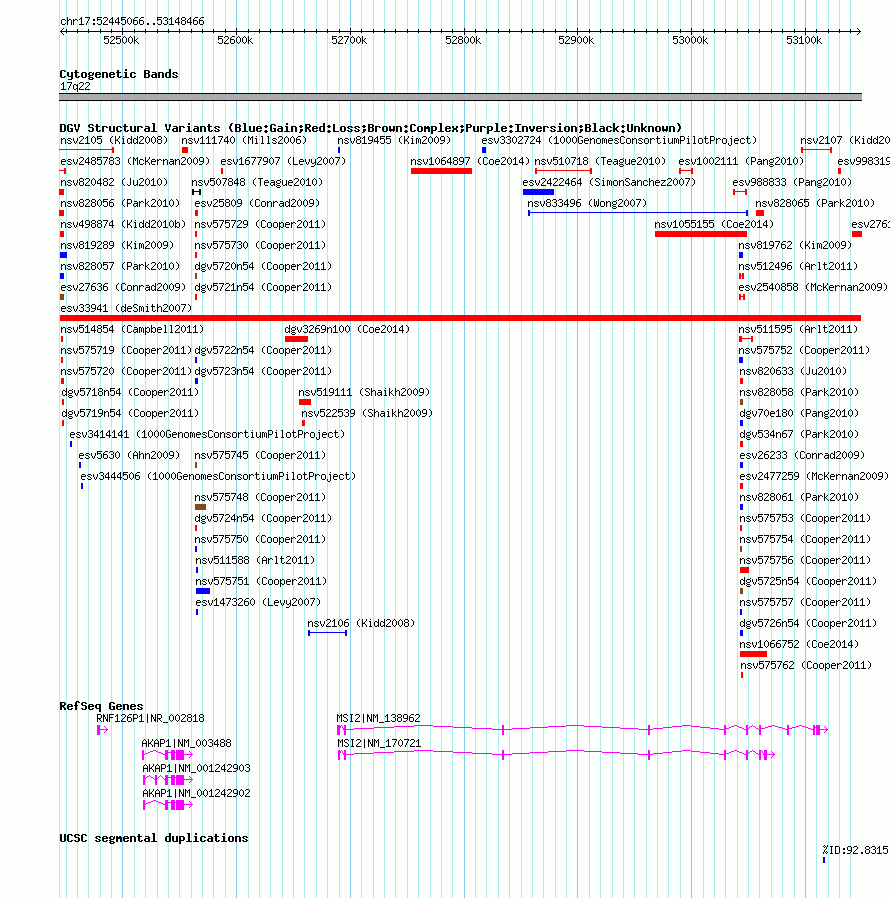Click the esv2540858 (McKernan2009) label
The height and width of the screenshot is (898, 890).
coord(813,287)
